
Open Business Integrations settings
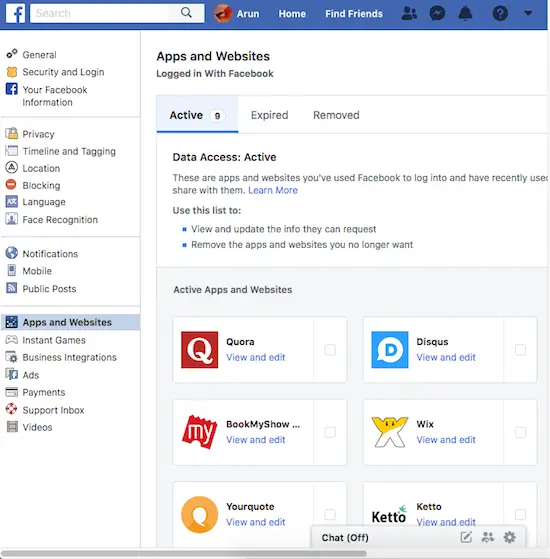(x=69, y=357)
